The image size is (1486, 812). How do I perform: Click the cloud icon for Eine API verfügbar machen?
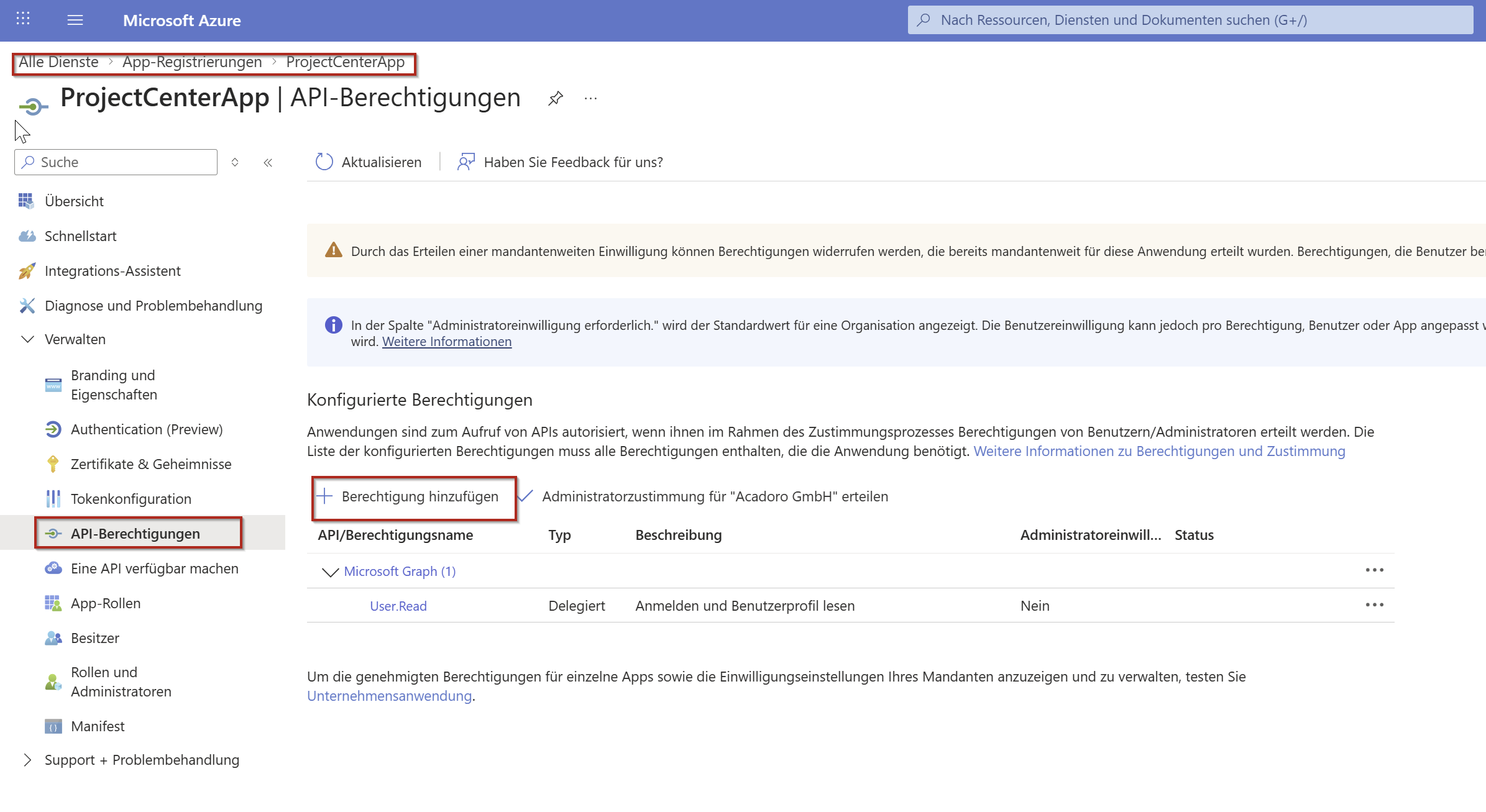click(53, 568)
